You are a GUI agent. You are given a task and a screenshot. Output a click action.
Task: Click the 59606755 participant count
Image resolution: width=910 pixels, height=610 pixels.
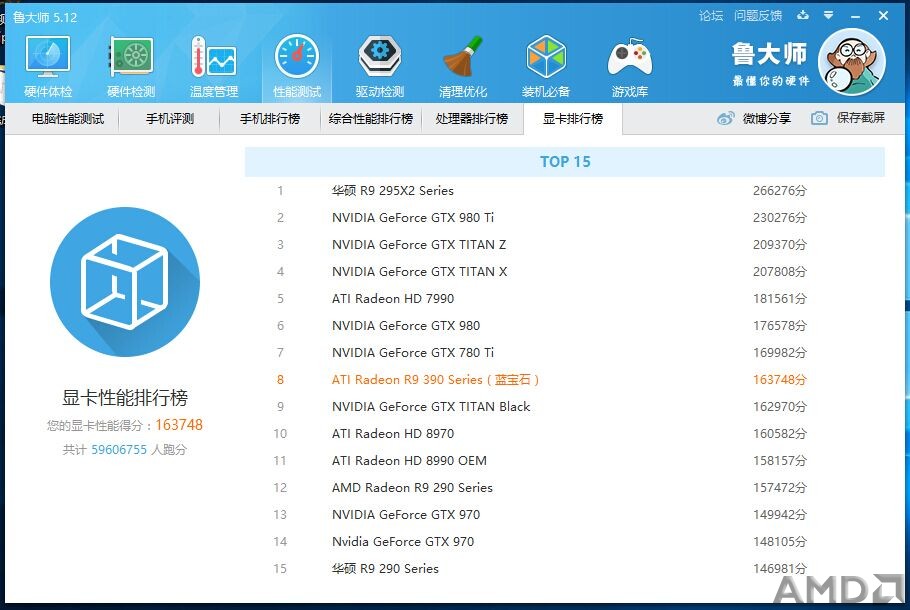pyautogui.click(x=119, y=450)
